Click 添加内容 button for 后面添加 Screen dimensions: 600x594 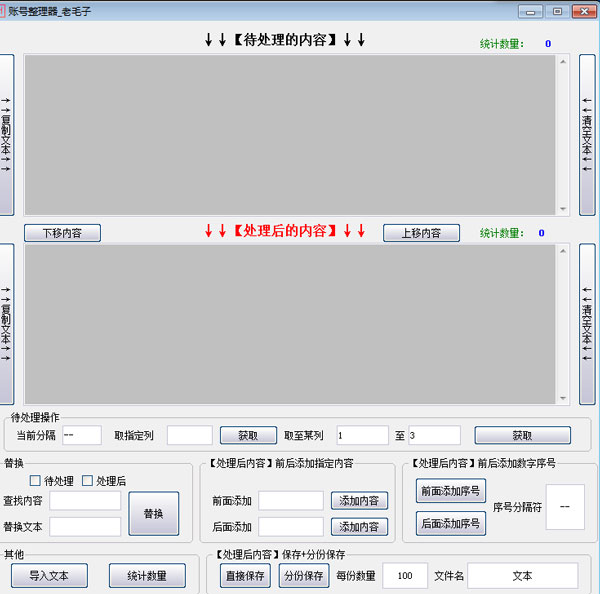point(359,527)
